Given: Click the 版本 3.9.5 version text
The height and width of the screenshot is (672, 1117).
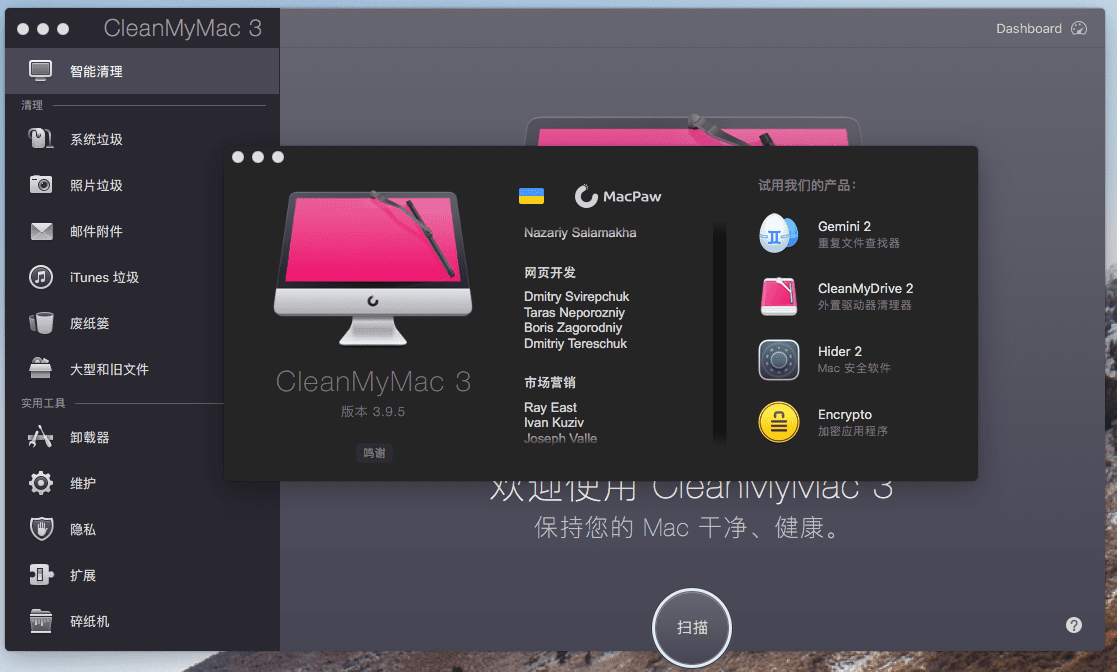Looking at the screenshot, I should [x=373, y=411].
